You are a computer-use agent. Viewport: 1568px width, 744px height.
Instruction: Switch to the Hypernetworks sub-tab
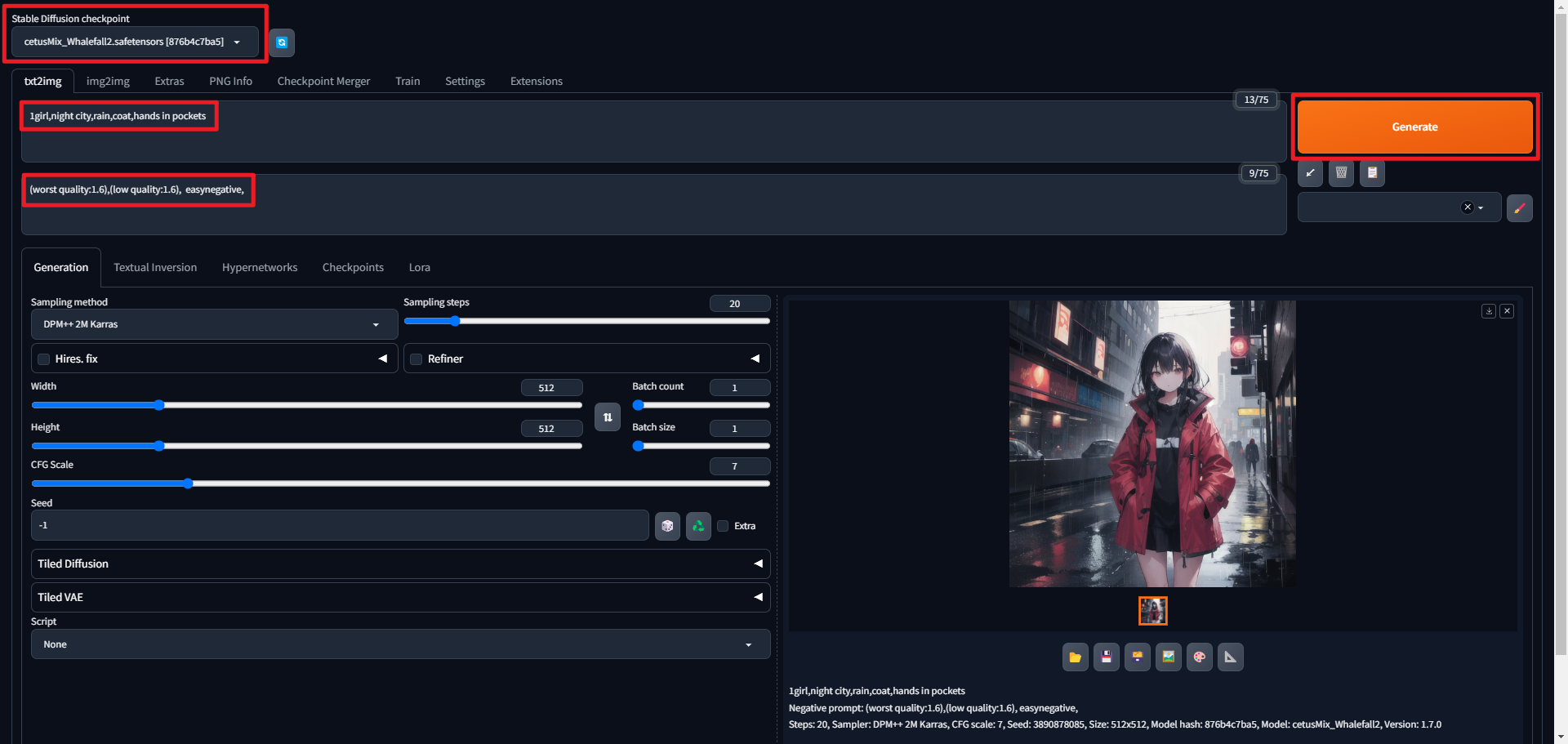point(260,267)
